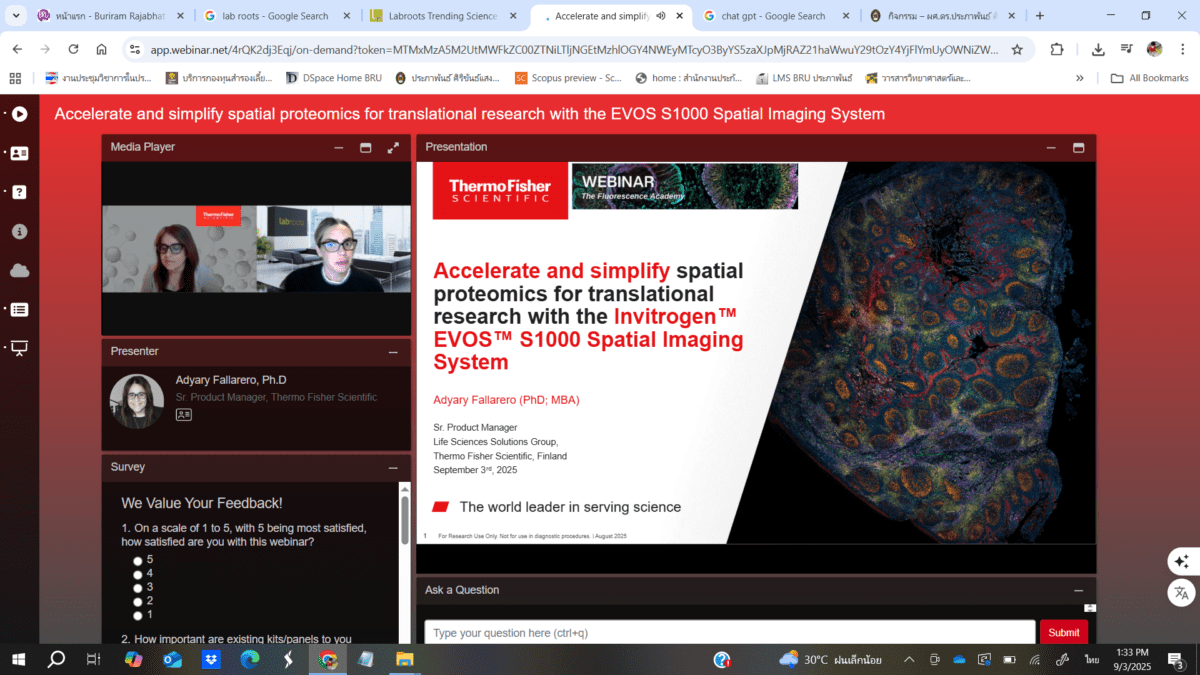Open LMS BRU bookmark
The width and height of the screenshot is (1200, 675).
point(805,78)
